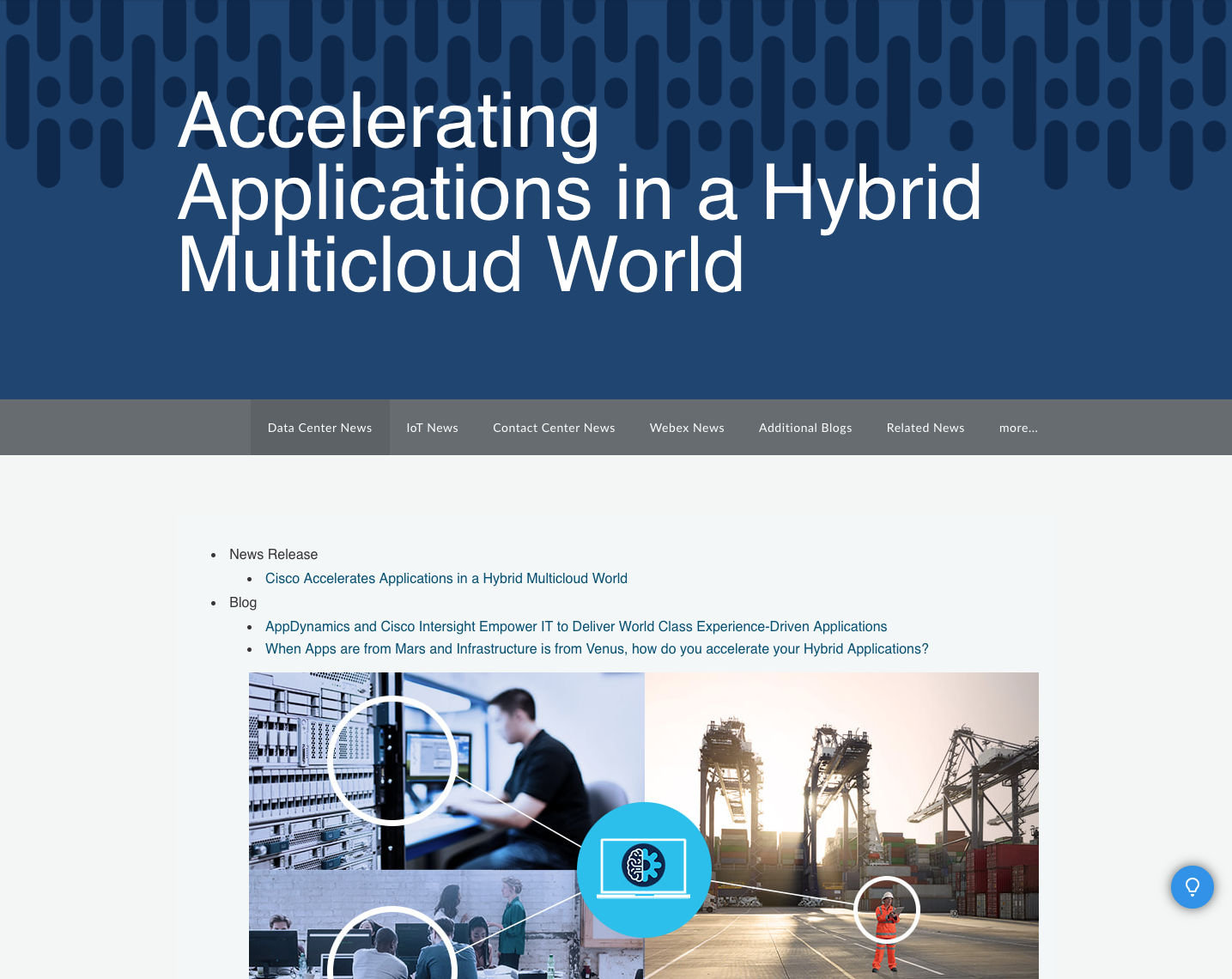The image size is (1232, 979).
Task: Open the Mars and Venus blog link
Action: pyautogui.click(x=597, y=649)
